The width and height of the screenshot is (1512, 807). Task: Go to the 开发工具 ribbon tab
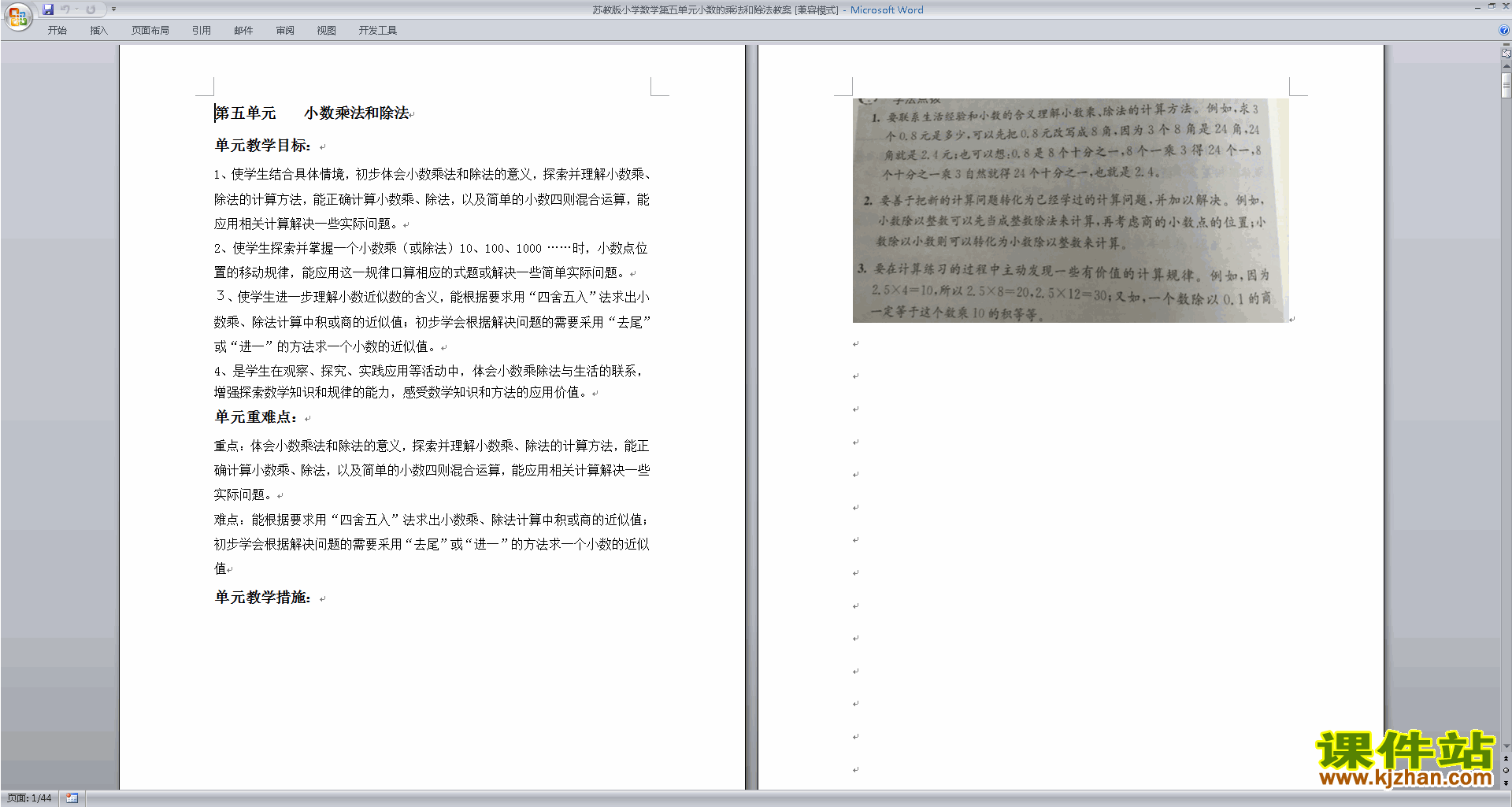coord(378,31)
